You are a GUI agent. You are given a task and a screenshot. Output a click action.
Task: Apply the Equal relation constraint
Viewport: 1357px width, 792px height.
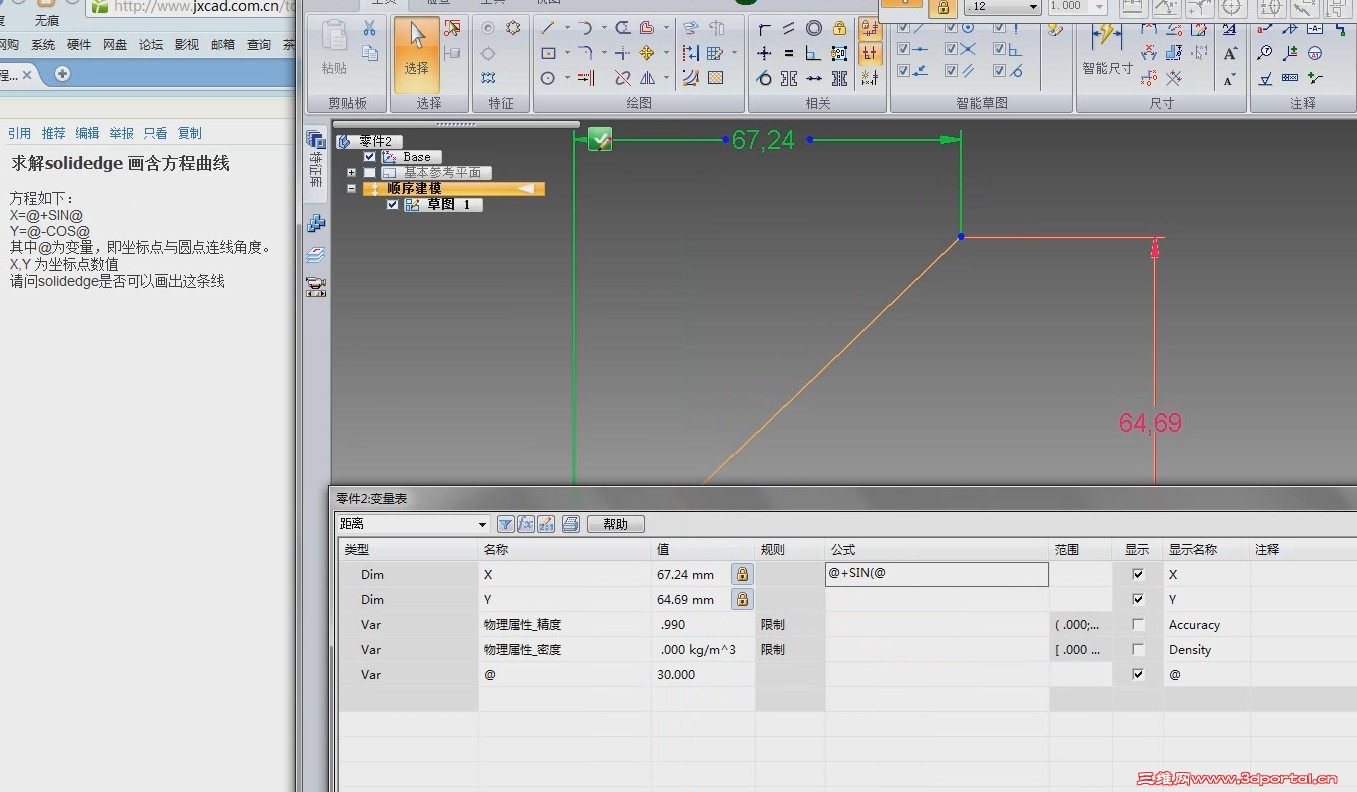click(789, 53)
